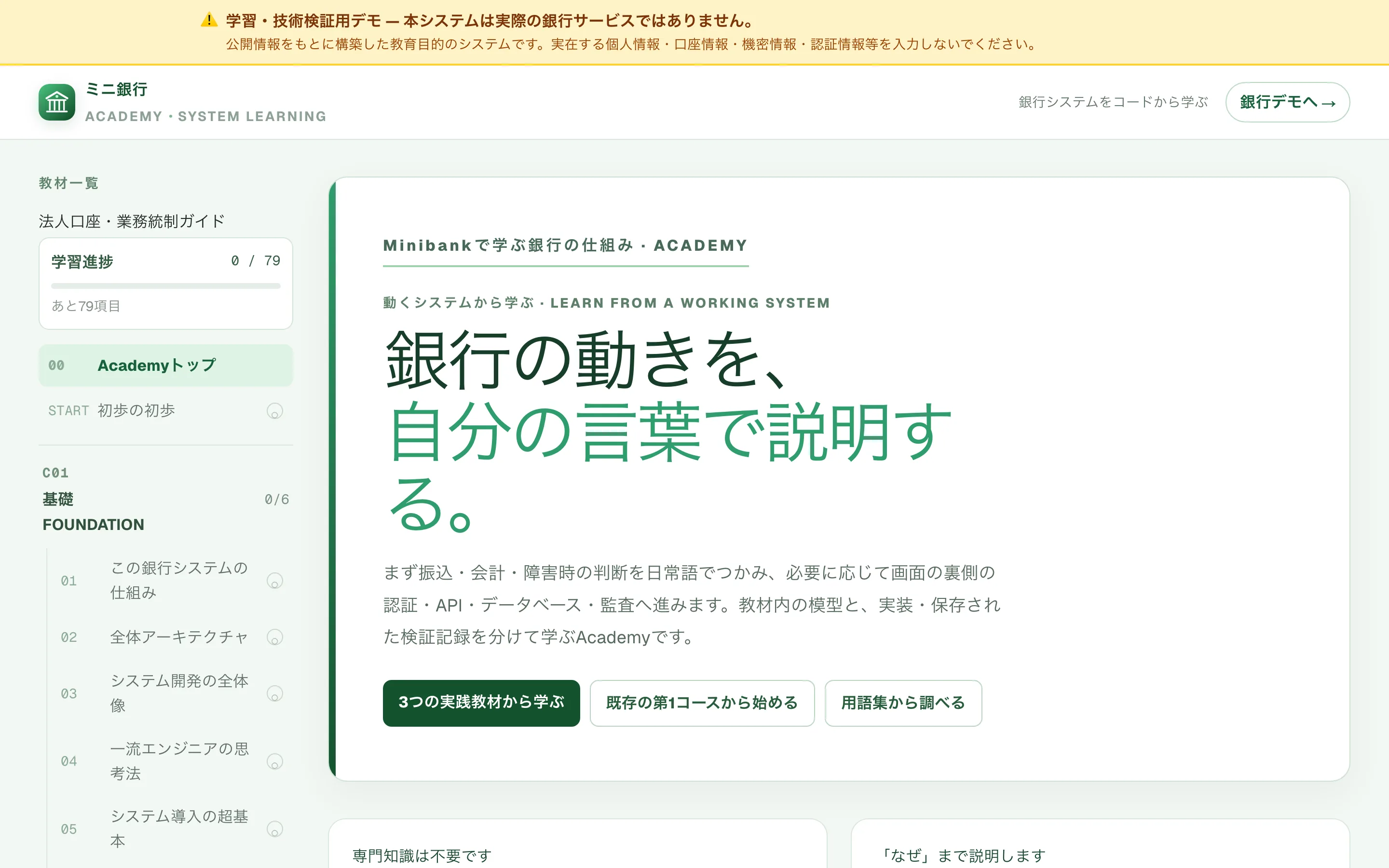1389x868 pixels.
Task: Click the 教材一覧 sidebar heading
Action: click(68, 183)
